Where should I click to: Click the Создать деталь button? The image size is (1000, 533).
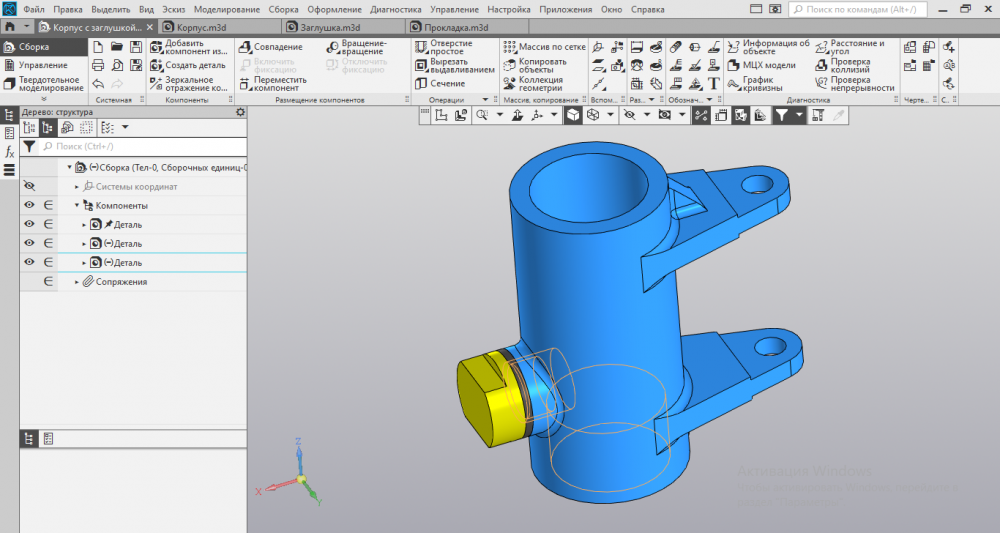[189, 65]
